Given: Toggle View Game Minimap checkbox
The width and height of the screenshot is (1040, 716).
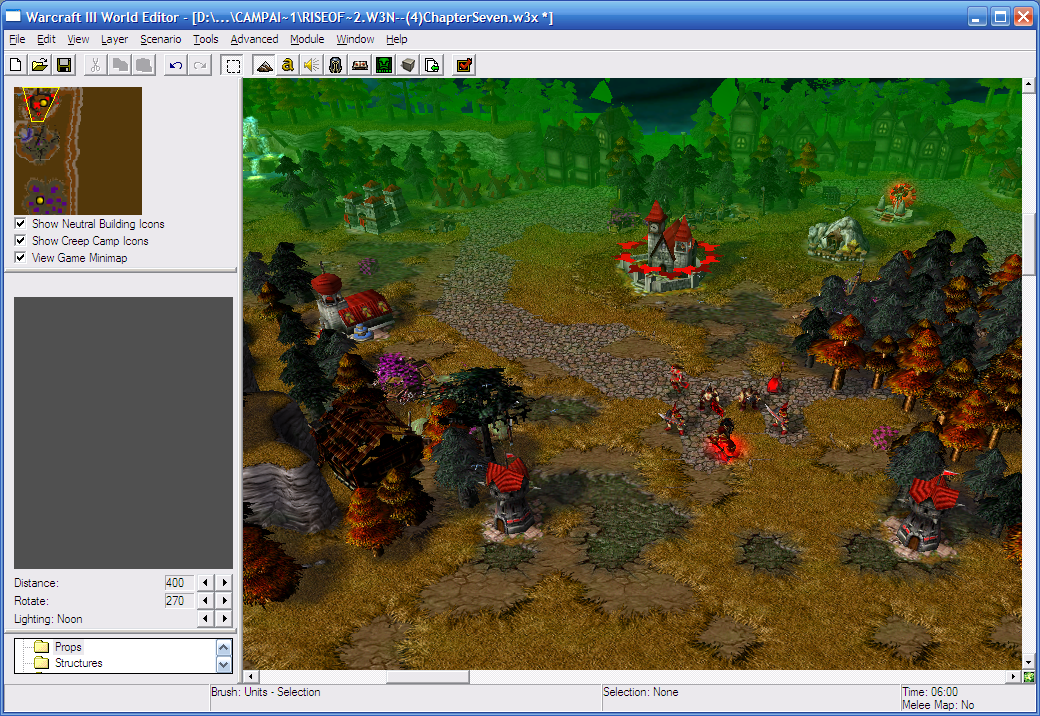Looking at the screenshot, I should pos(21,257).
